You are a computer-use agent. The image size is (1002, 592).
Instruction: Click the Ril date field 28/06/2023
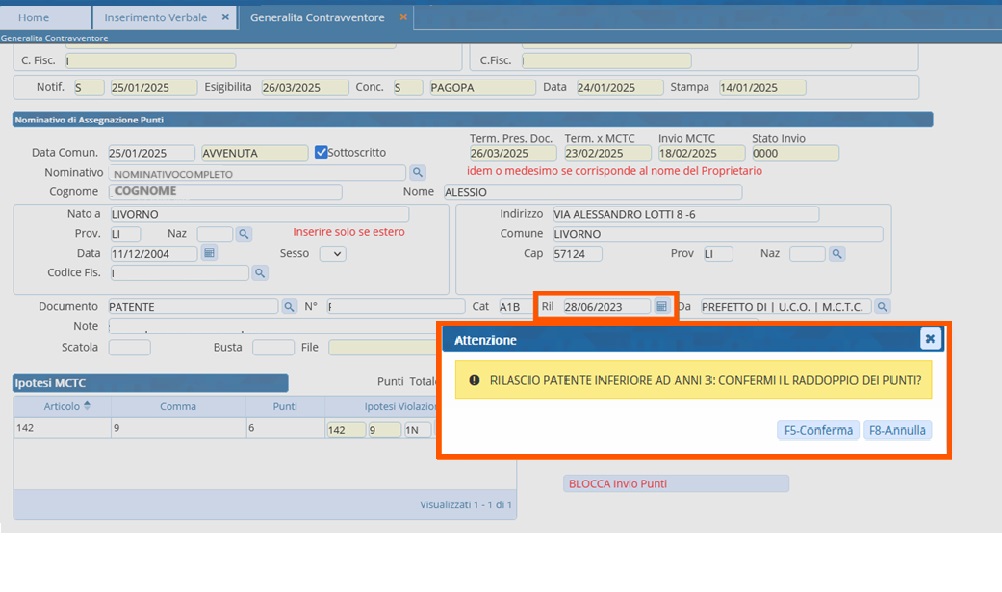(606, 307)
